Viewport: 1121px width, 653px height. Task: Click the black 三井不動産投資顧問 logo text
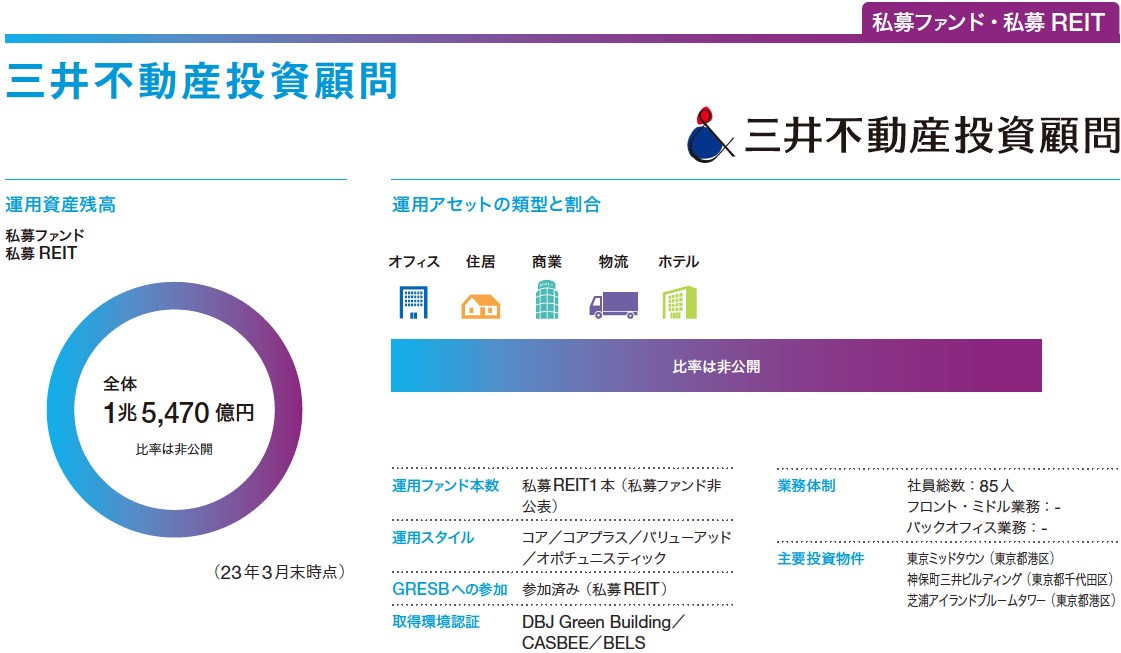click(932, 135)
